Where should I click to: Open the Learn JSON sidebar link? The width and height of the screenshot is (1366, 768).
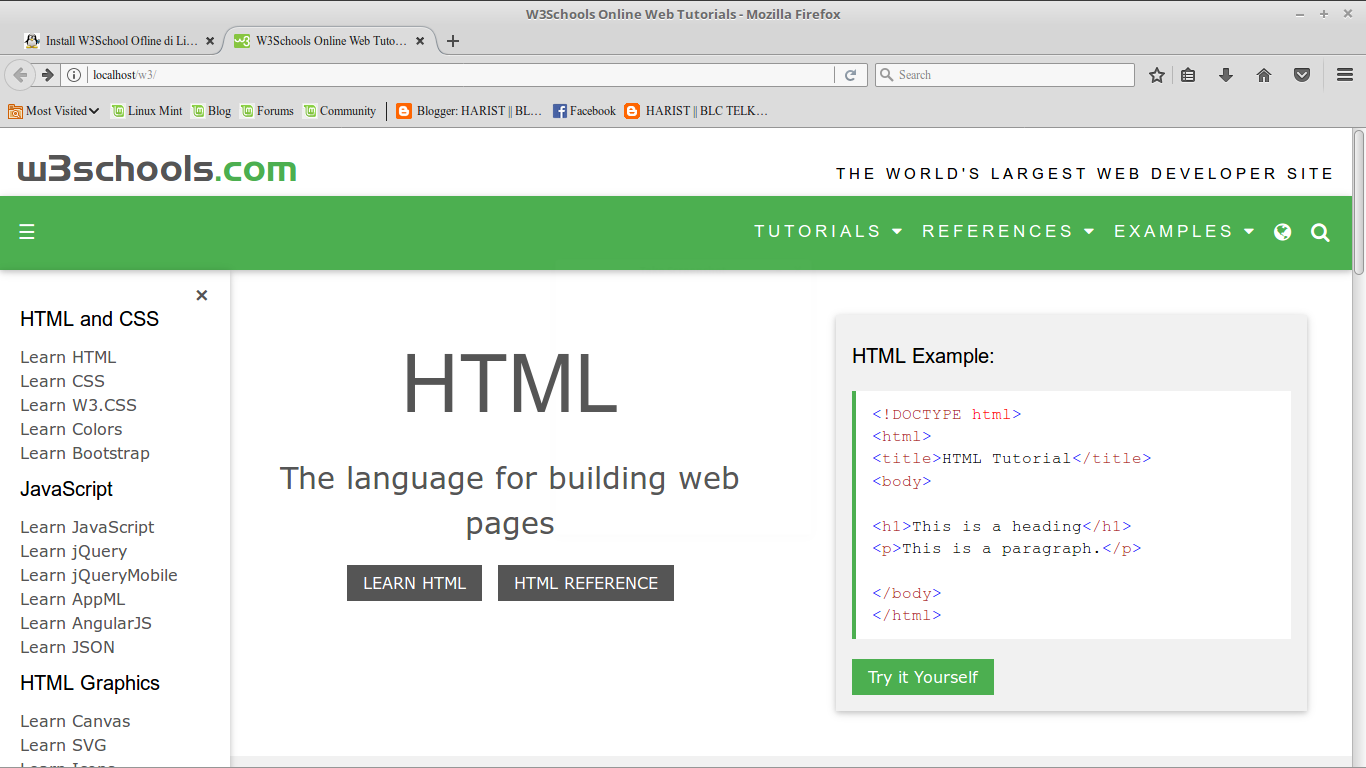click(67, 647)
